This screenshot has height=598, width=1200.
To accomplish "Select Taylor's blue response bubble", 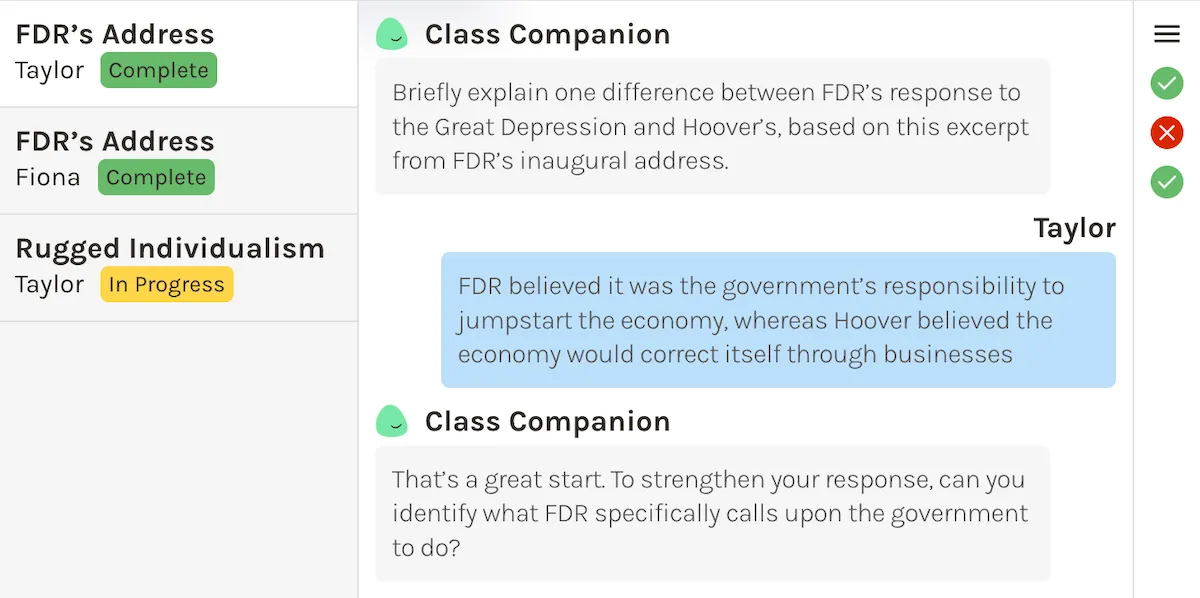I will tap(779, 320).
